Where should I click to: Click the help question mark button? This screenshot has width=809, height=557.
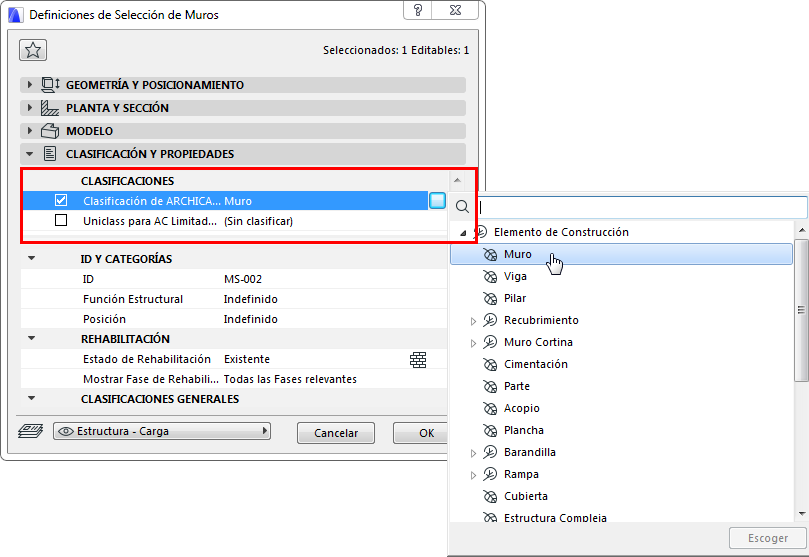point(418,10)
